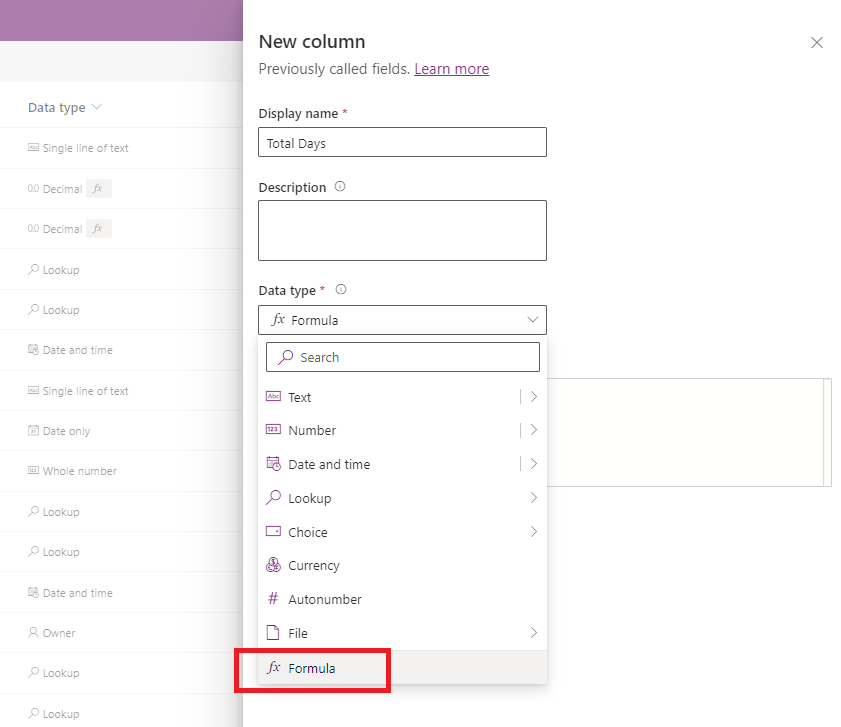The height and width of the screenshot is (727, 841).
Task: Click the Autonumber hash icon
Action: click(x=273, y=599)
